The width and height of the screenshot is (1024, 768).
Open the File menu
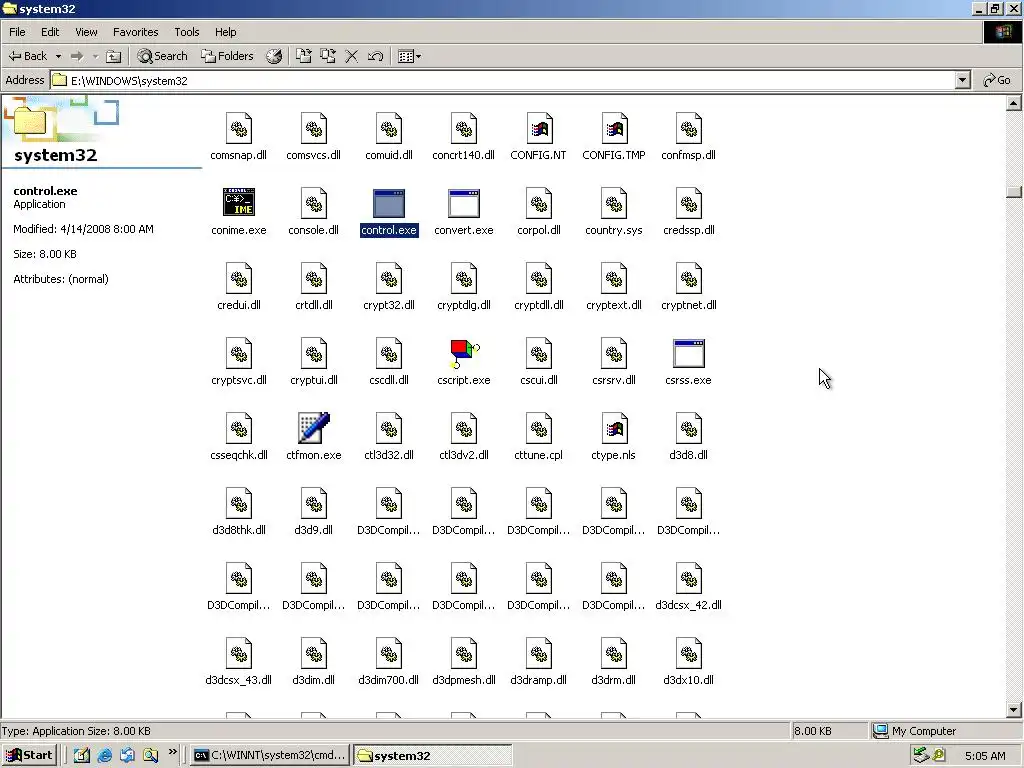point(17,32)
